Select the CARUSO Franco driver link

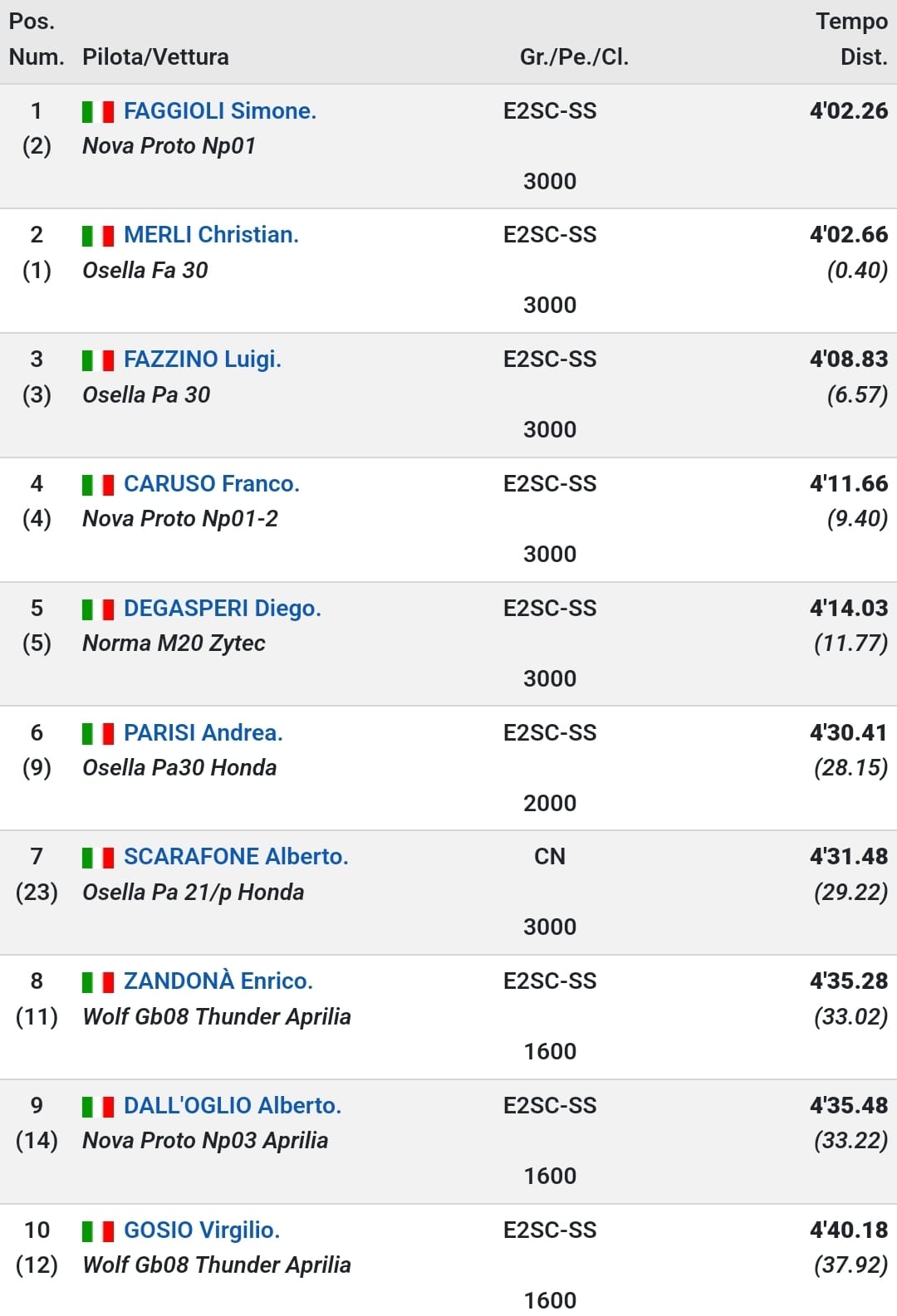click(x=212, y=483)
